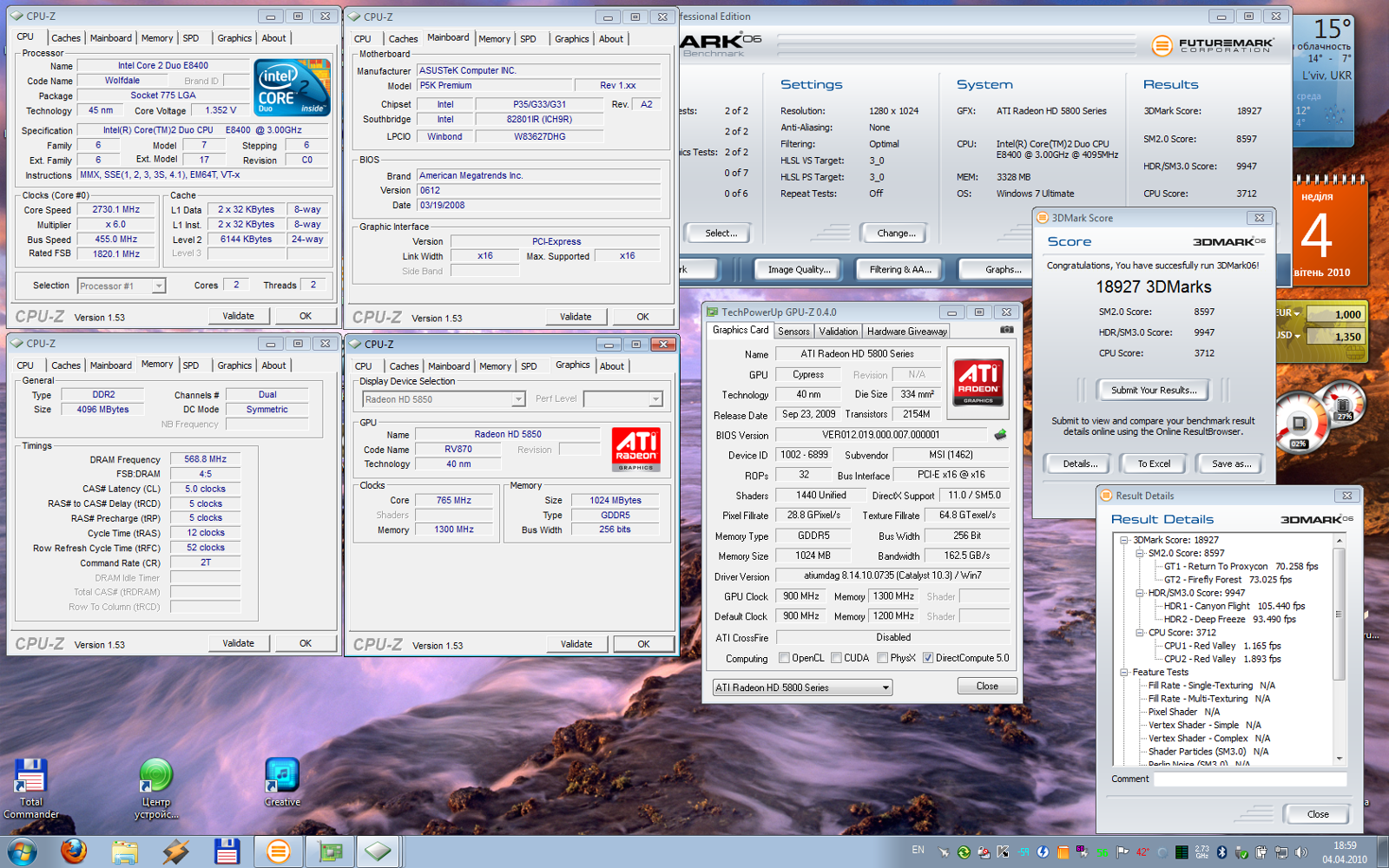Open the Processor #1 selection dropdown

[x=121, y=286]
